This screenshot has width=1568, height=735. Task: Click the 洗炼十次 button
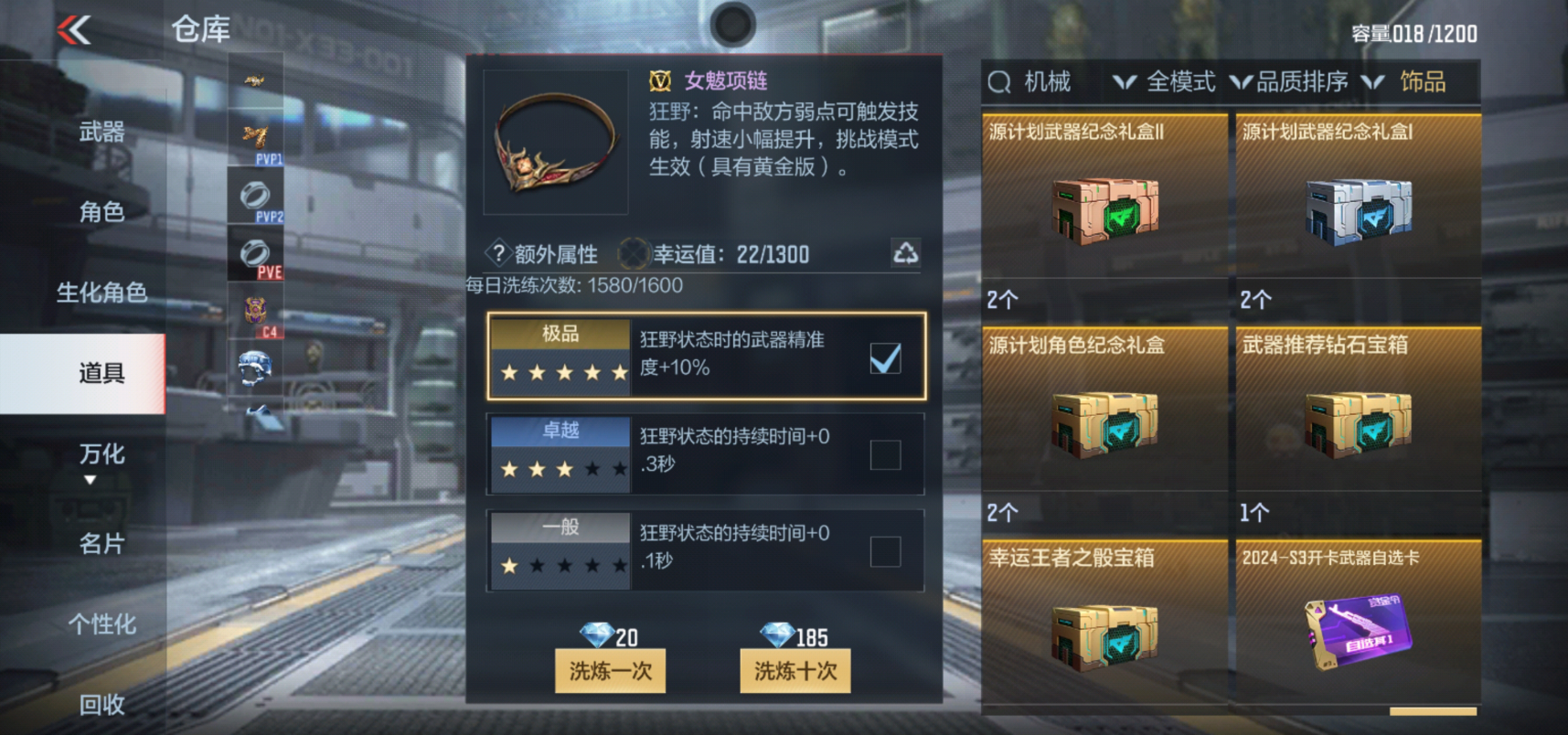[795, 671]
